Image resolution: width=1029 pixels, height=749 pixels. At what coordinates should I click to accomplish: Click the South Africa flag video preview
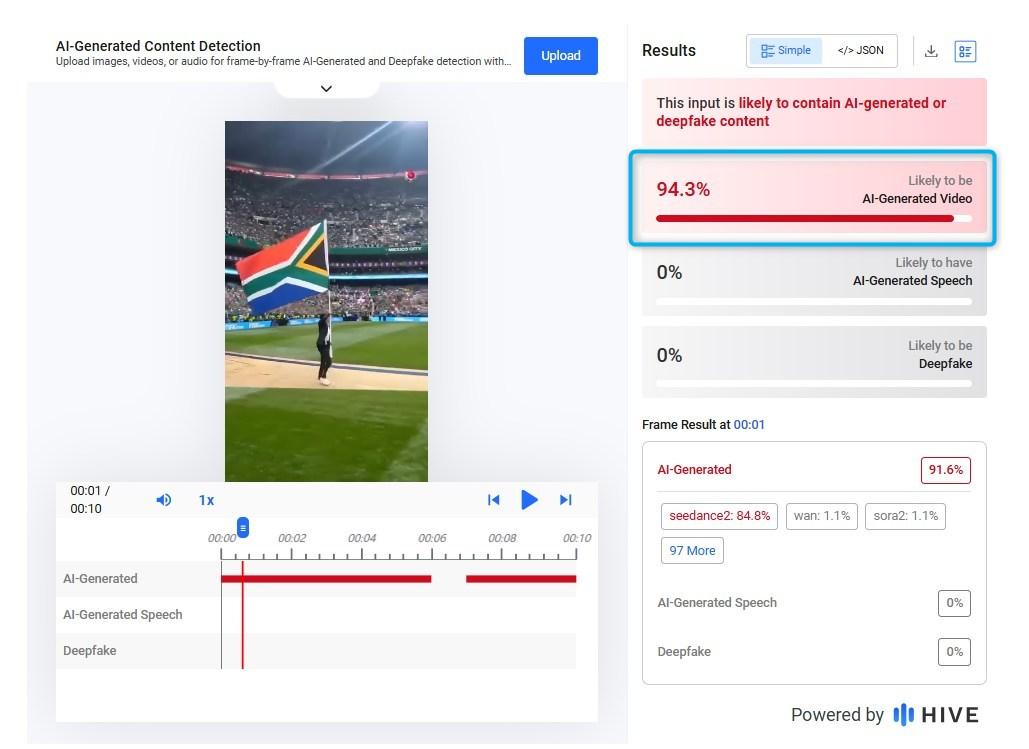point(326,301)
